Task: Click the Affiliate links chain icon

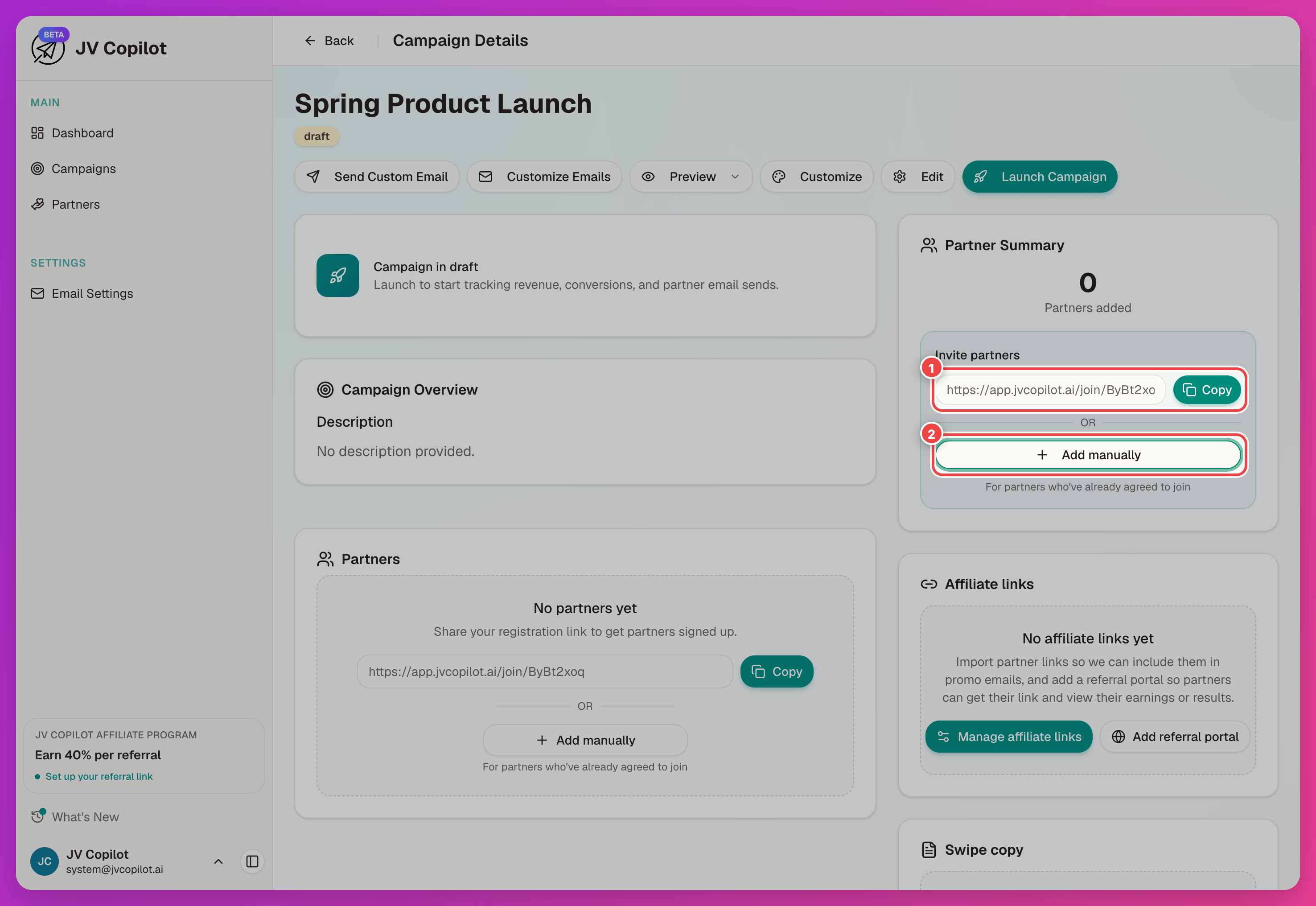Action: coord(929,584)
